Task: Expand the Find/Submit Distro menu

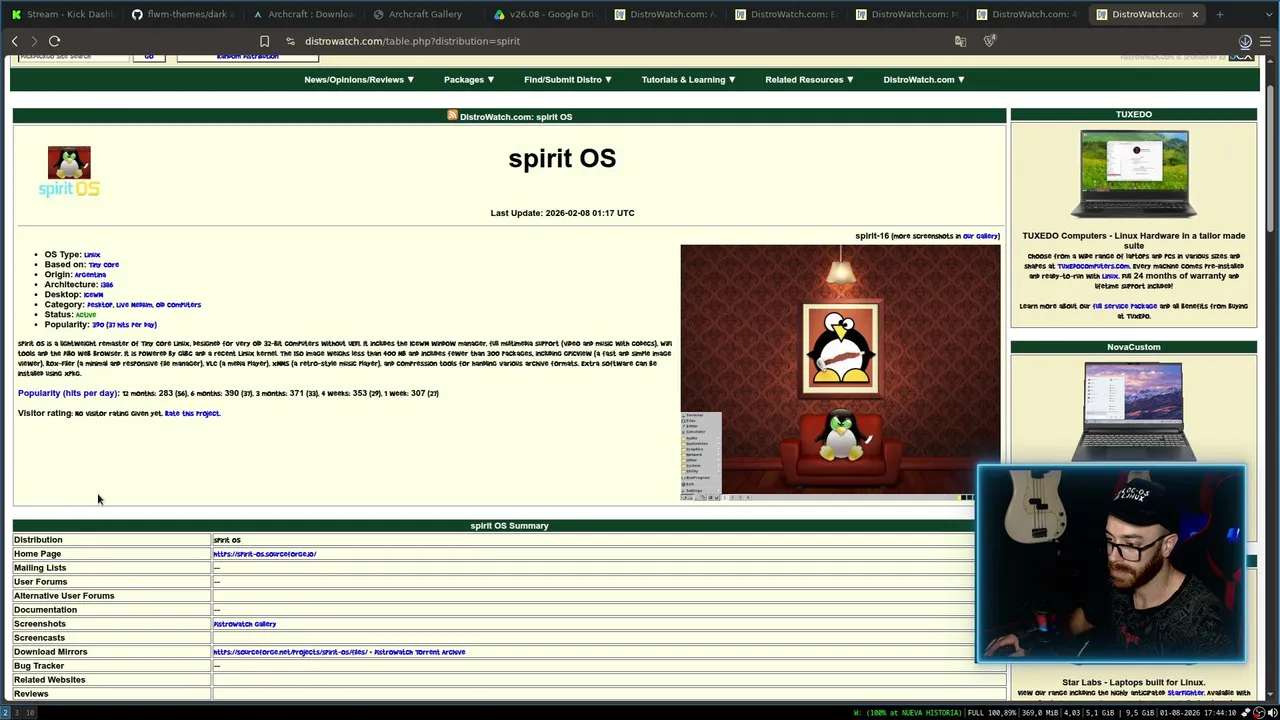Action: (x=568, y=80)
